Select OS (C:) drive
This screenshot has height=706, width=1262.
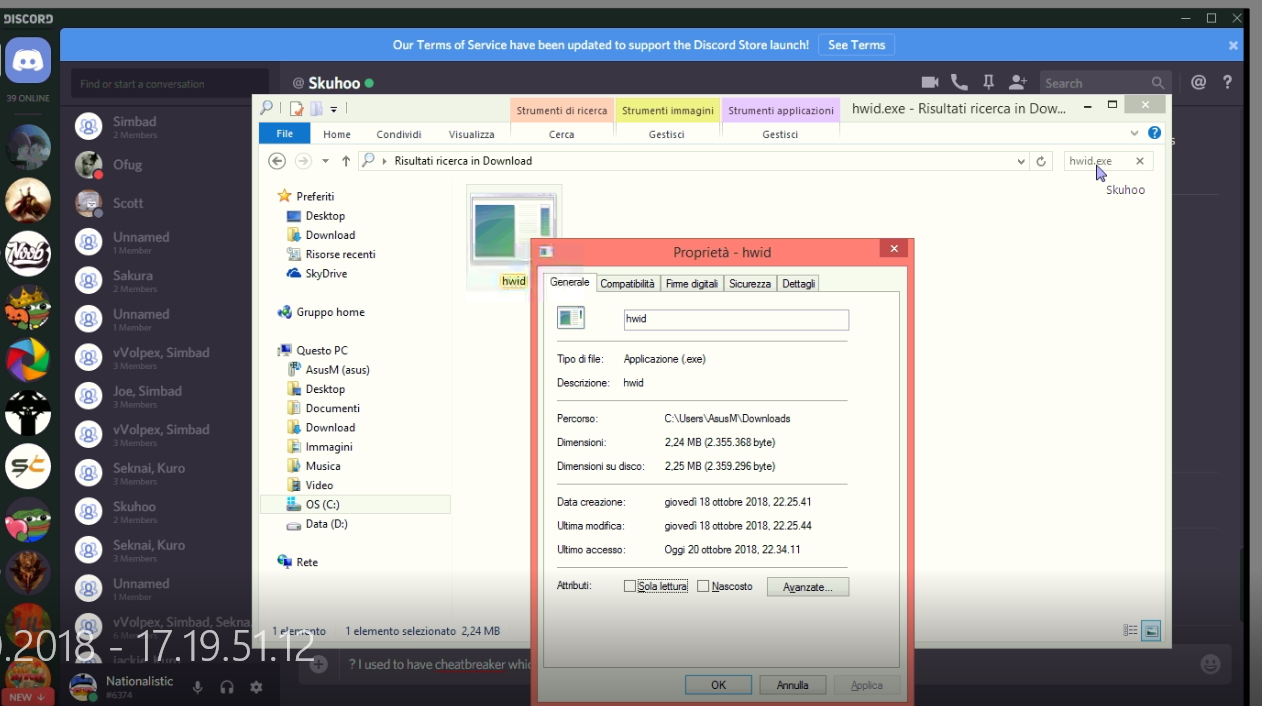pyautogui.click(x=355, y=504)
